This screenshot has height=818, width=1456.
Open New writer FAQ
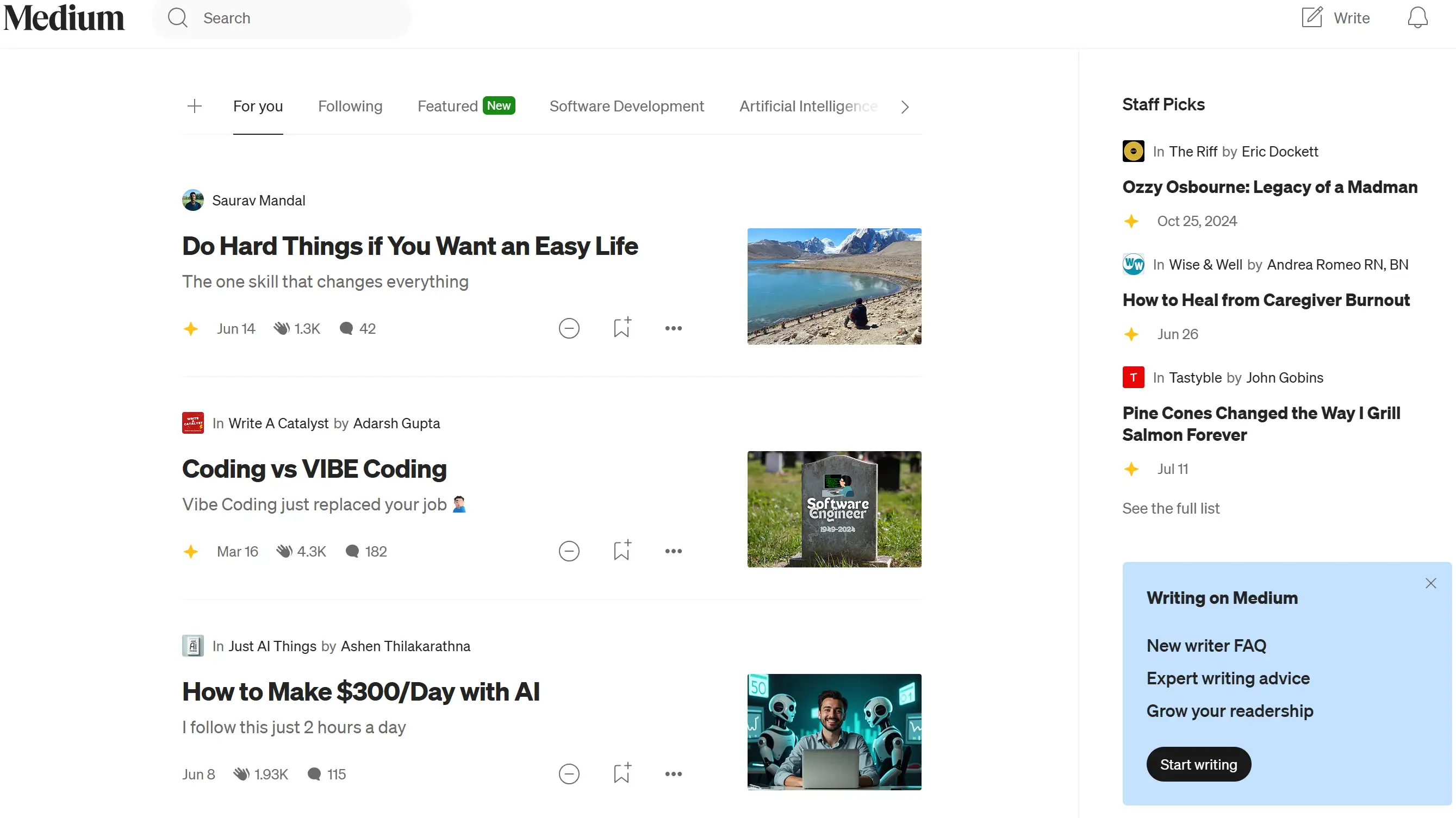click(x=1206, y=646)
